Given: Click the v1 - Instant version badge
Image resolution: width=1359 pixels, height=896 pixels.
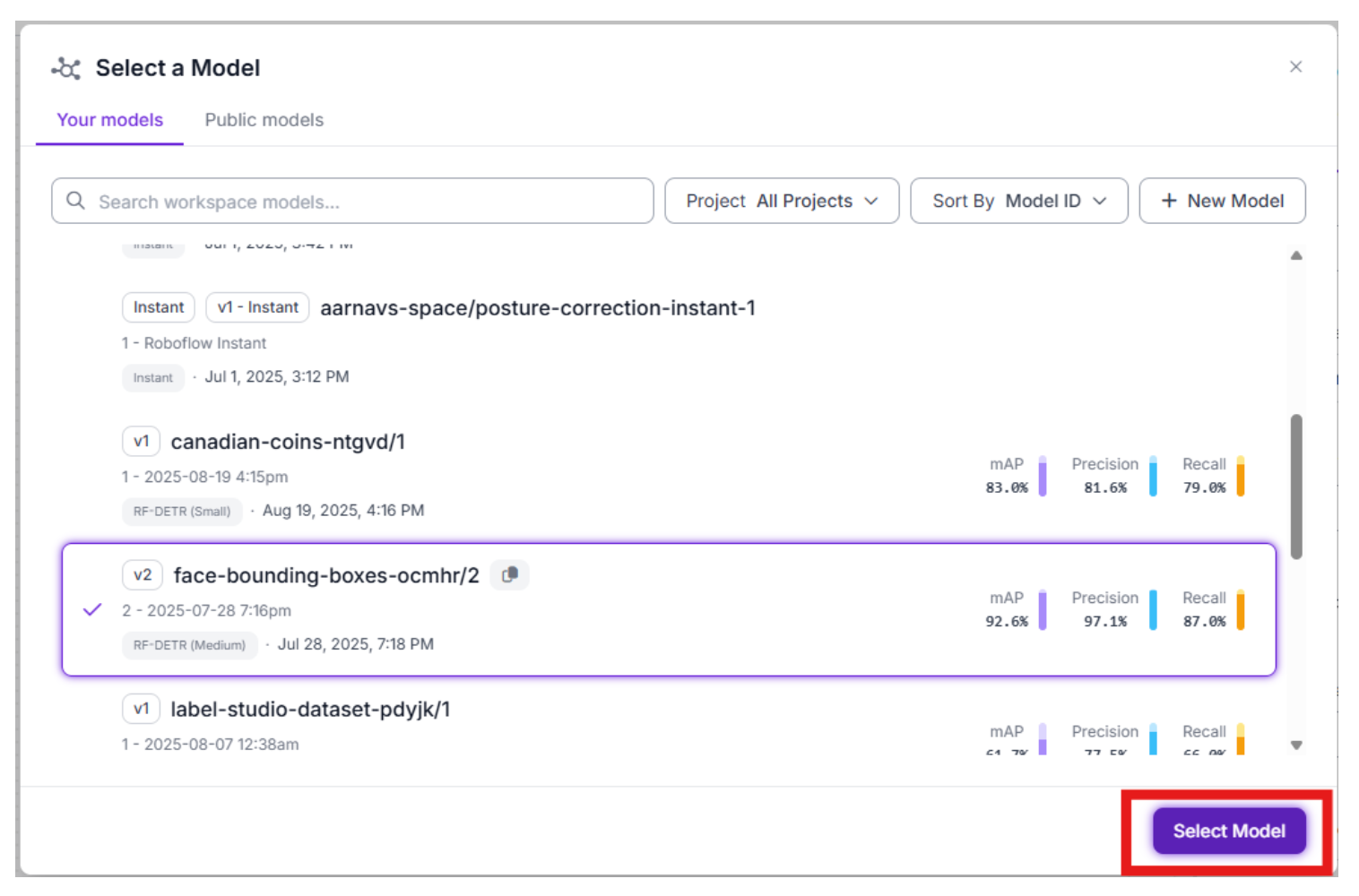Looking at the screenshot, I should point(258,307).
